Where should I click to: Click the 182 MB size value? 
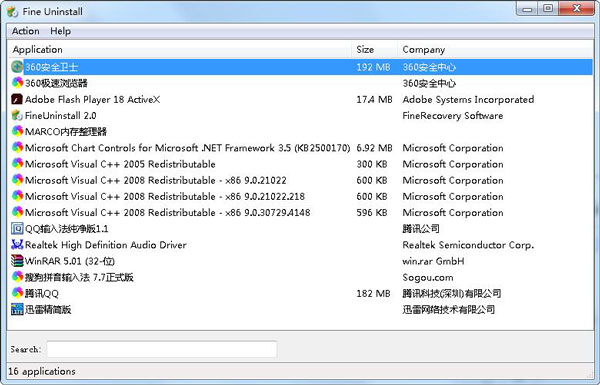click(373, 294)
